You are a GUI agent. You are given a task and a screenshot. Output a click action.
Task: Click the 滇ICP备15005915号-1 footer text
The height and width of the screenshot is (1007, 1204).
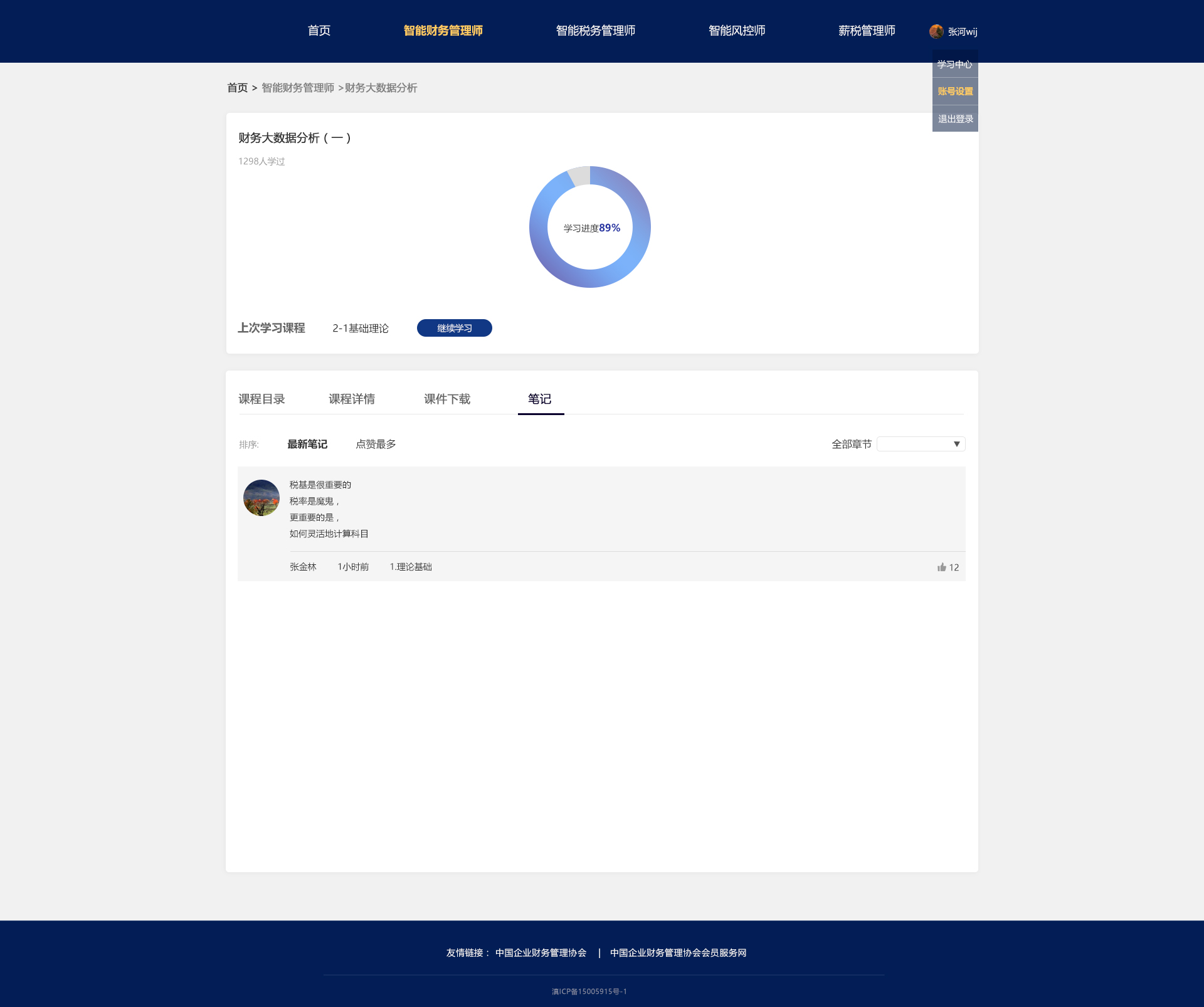[589, 991]
